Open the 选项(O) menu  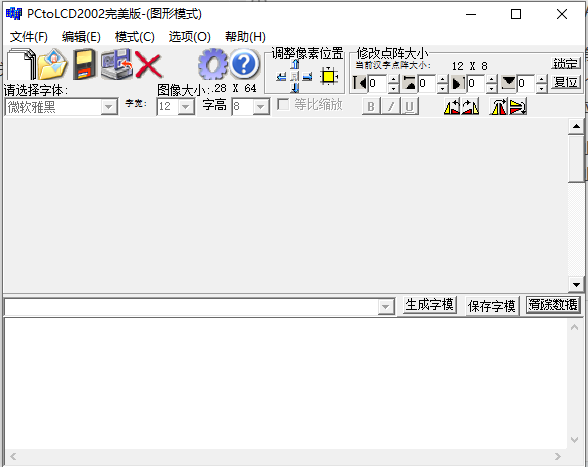[x=189, y=37]
